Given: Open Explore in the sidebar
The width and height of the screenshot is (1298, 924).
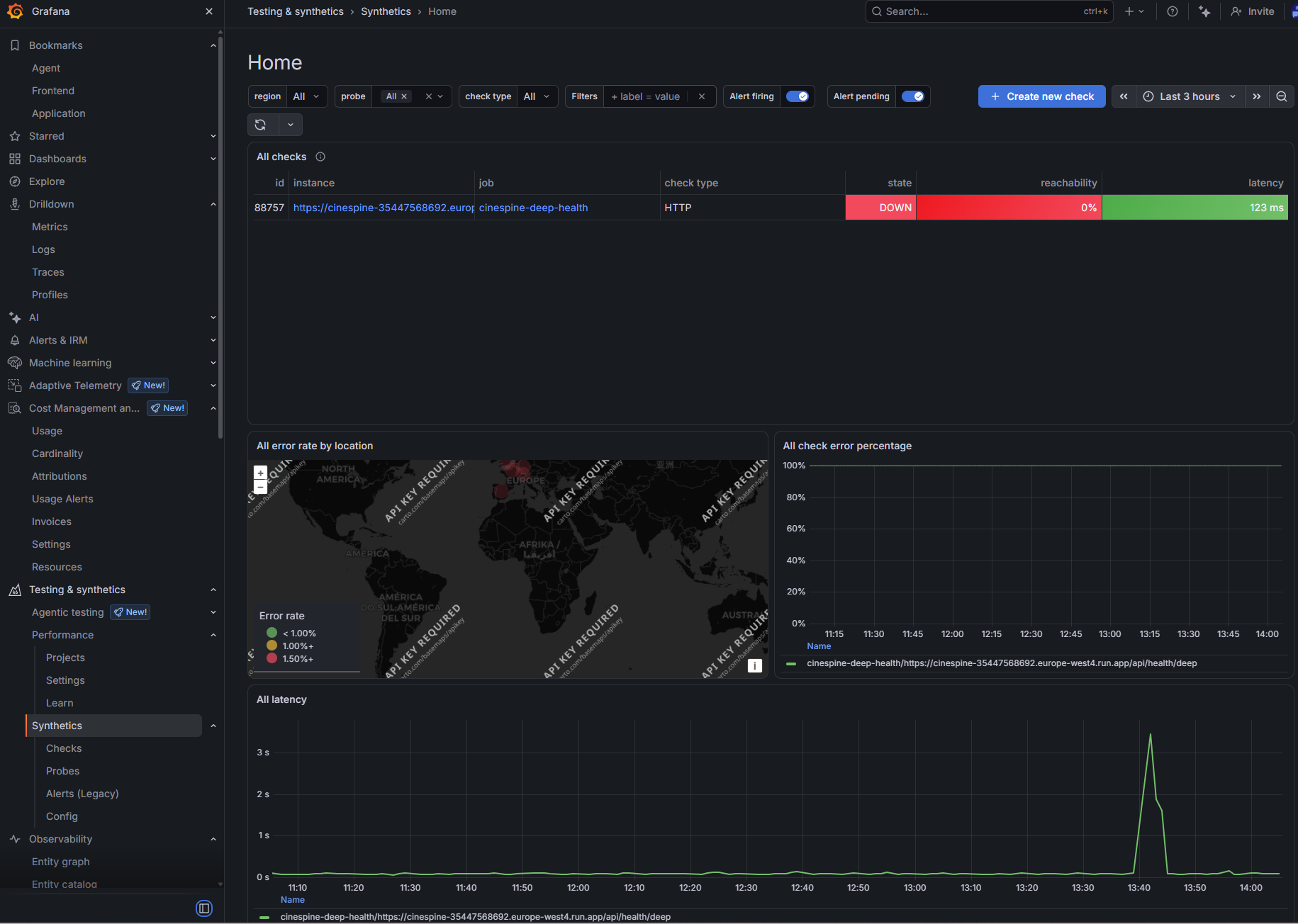Looking at the screenshot, I should pyautogui.click(x=47, y=181).
